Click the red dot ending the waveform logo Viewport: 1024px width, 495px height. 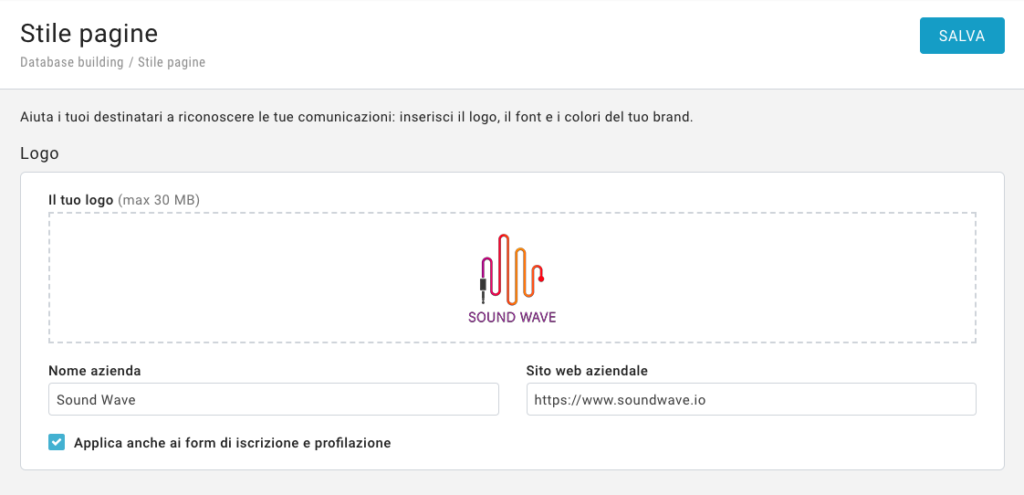(x=541, y=279)
